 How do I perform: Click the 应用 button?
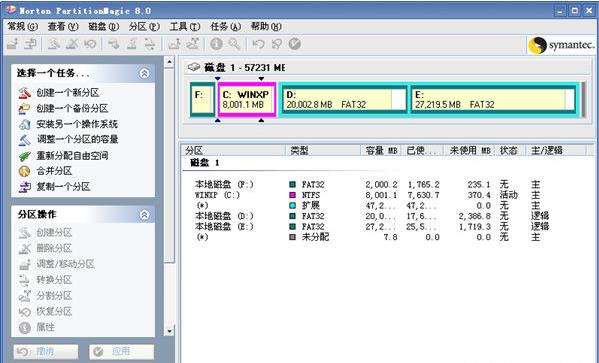pos(121,352)
